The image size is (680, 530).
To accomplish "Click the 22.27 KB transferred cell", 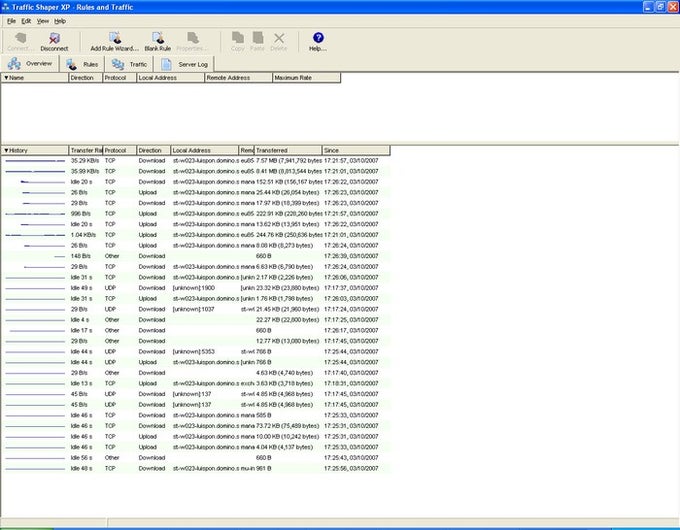I will click(288, 320).
